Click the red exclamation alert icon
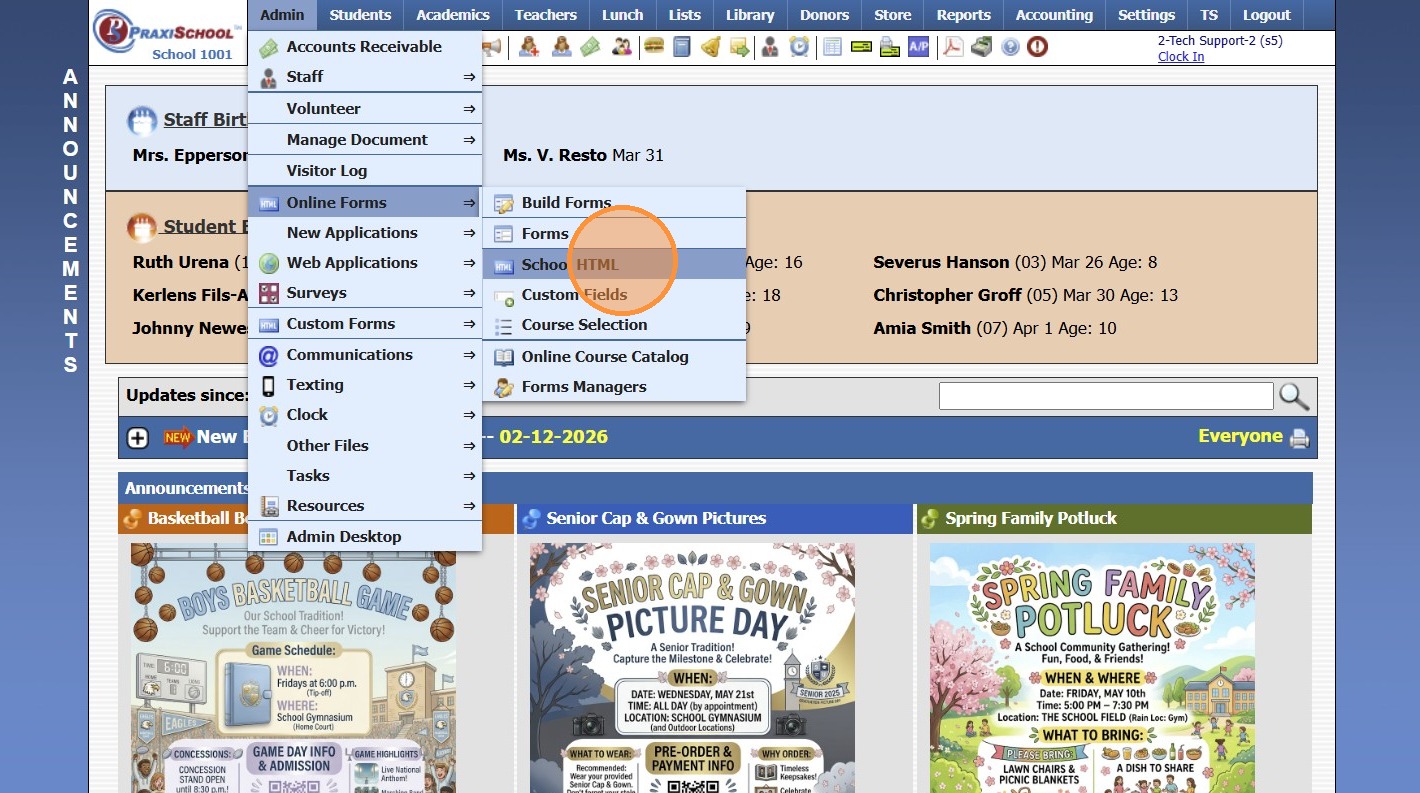The height and width of the screenshot is (793, 1420). pos(1038,46)
